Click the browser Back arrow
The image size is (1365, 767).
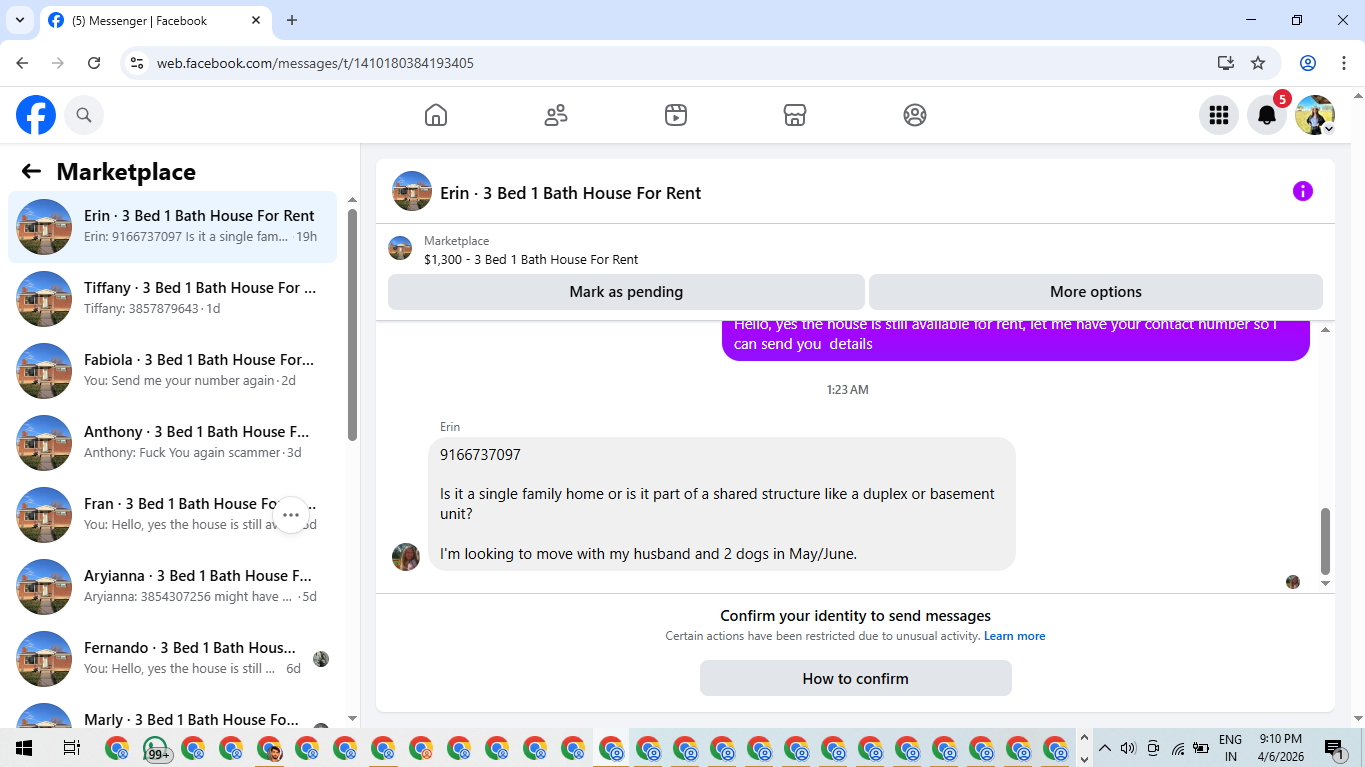click(x=22, y=63)
